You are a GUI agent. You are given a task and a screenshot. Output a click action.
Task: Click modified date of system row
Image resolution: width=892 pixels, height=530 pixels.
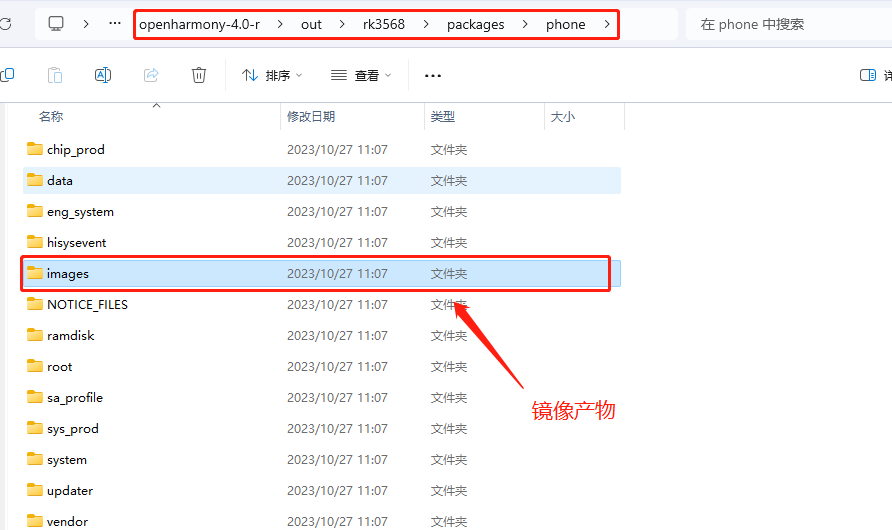pyautogui.click(x=337, y=459)
